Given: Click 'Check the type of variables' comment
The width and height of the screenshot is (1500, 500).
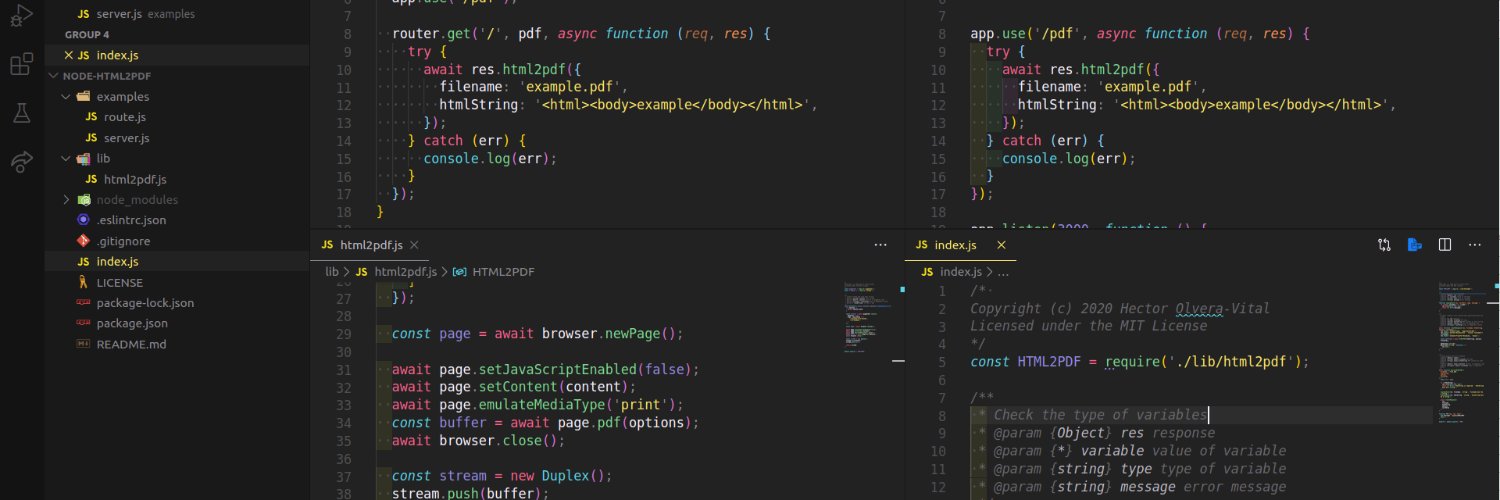Looking at the screenshot, I should click(x=1100, y=414).
